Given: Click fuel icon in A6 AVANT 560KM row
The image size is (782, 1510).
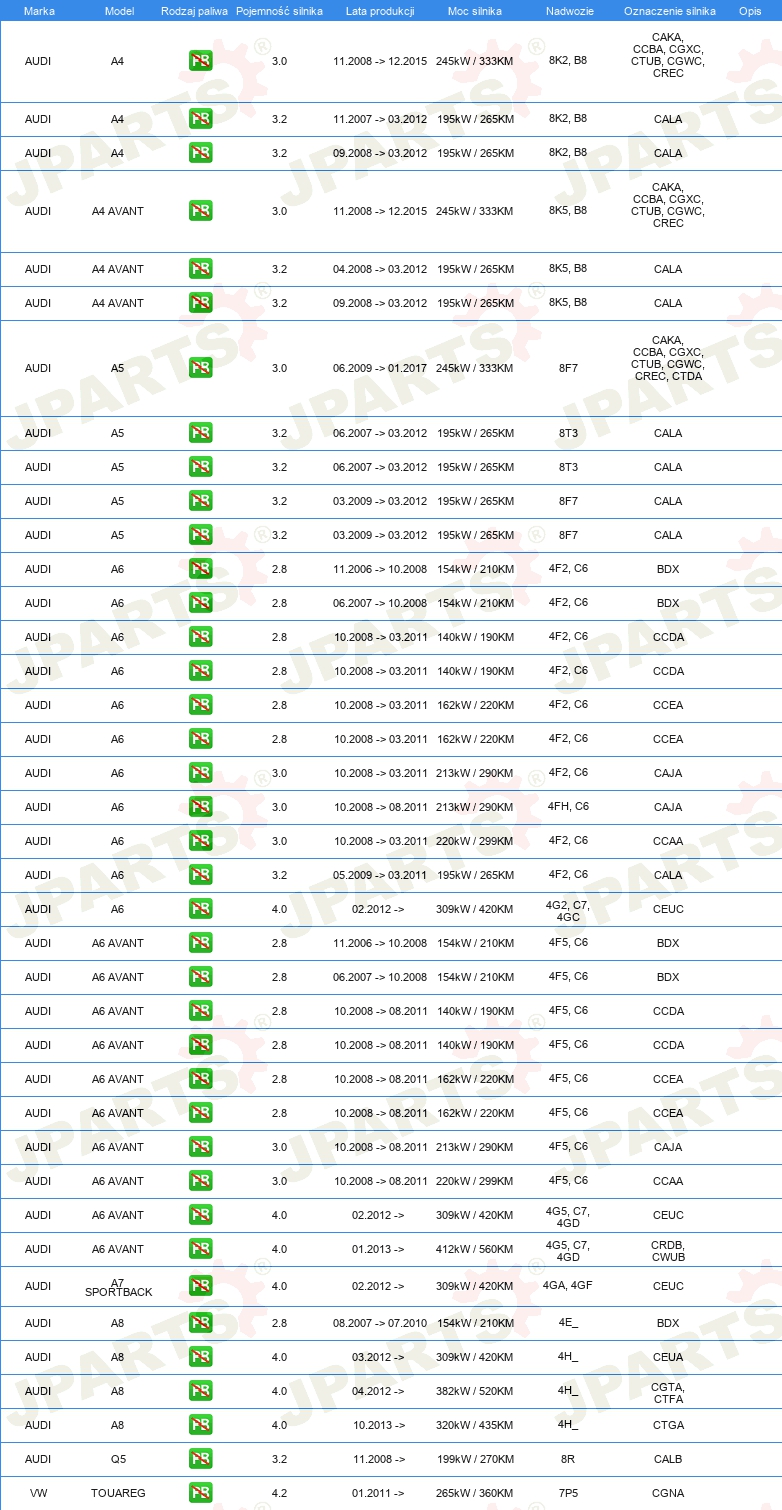Looking at the screenshot, I should point(201,1249).
